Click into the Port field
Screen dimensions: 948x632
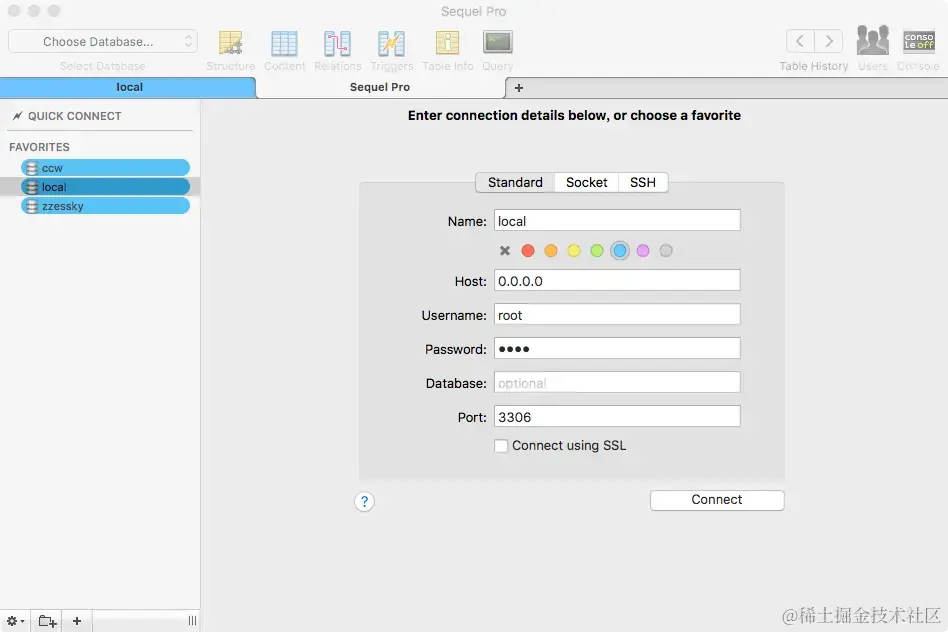(617, 417)
